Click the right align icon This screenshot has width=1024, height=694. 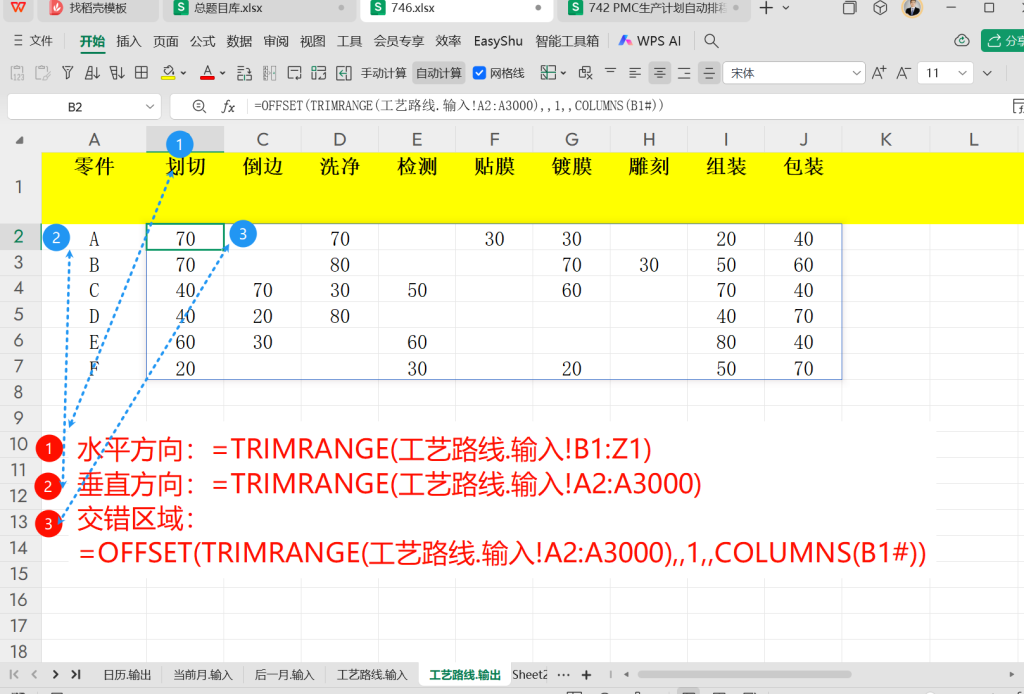tap(684, 73)
